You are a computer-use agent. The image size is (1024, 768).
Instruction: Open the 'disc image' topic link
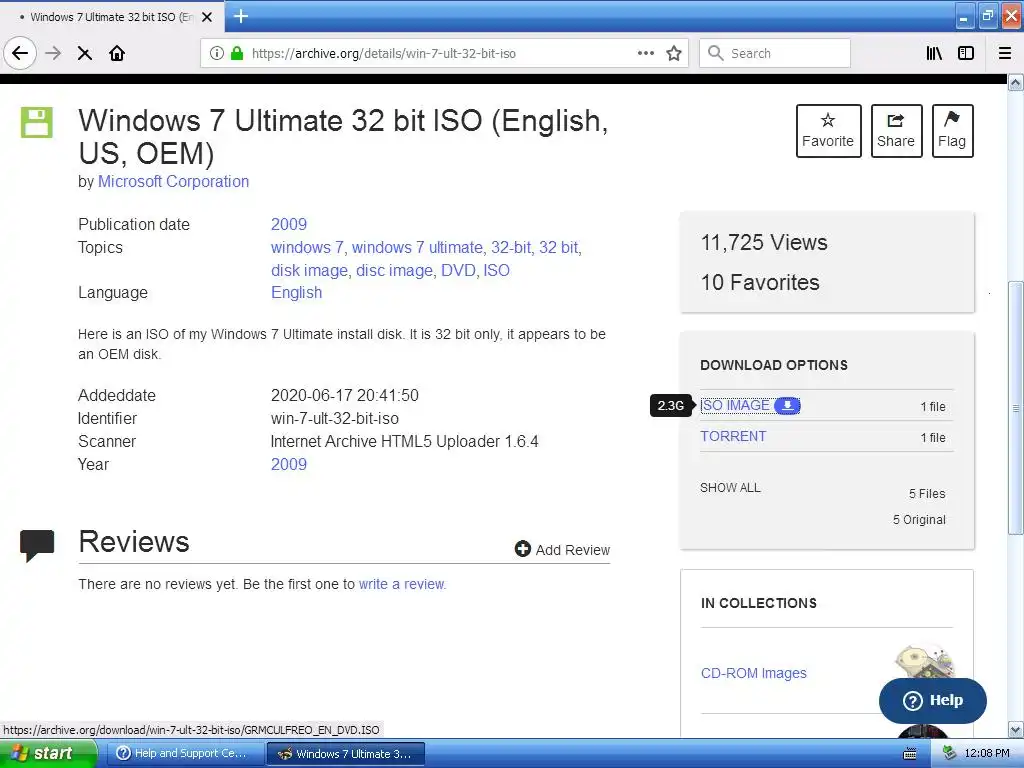(x=394, y=270)
